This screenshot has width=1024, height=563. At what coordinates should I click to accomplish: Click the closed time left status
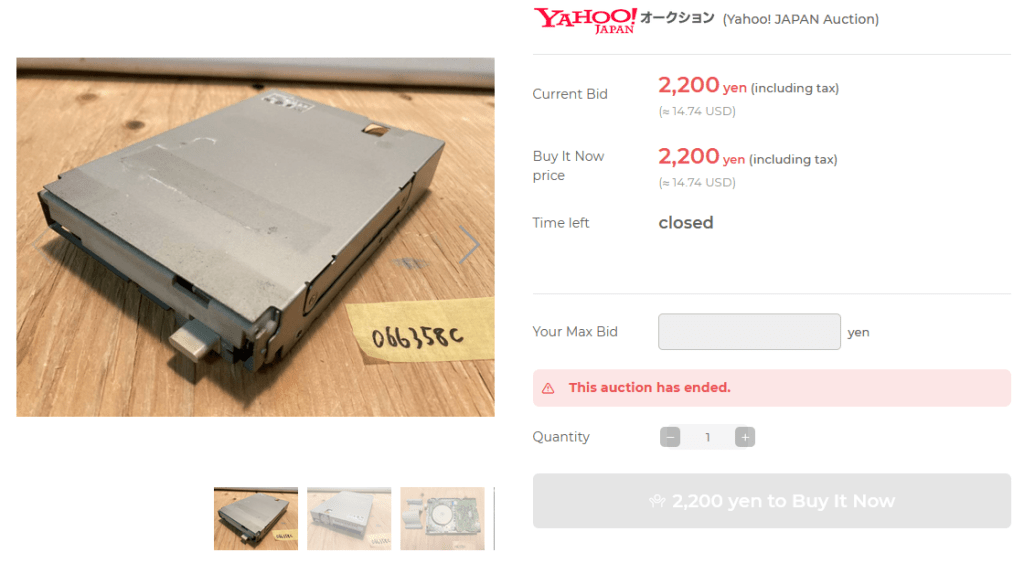click(x=686, y=223)
